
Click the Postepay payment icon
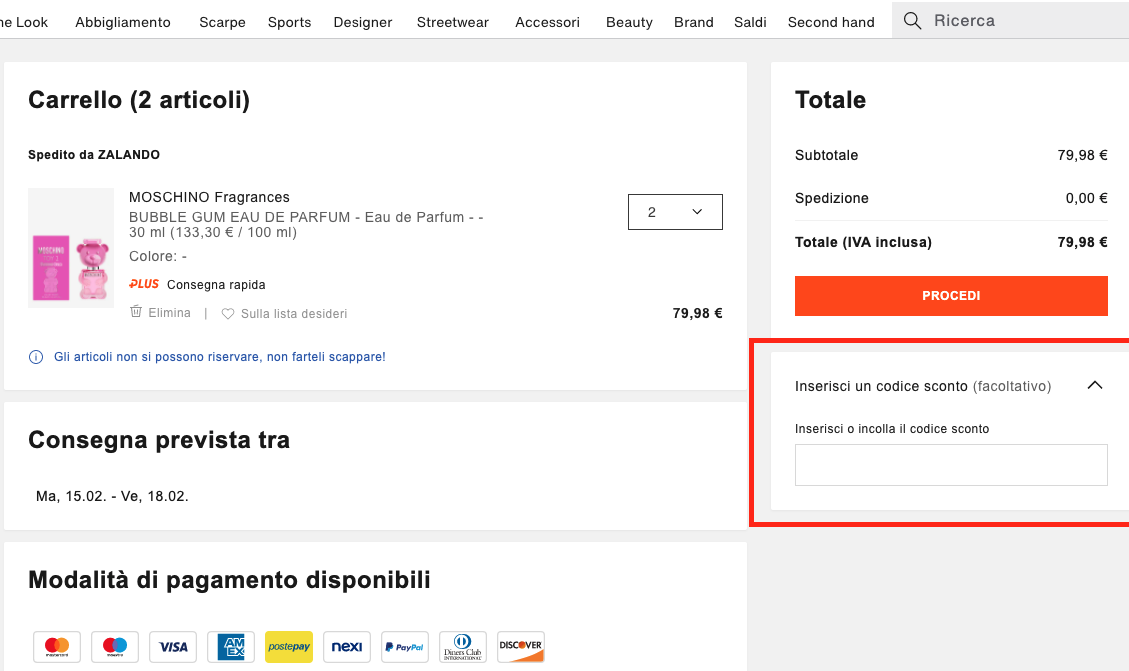tap(289, 647)
